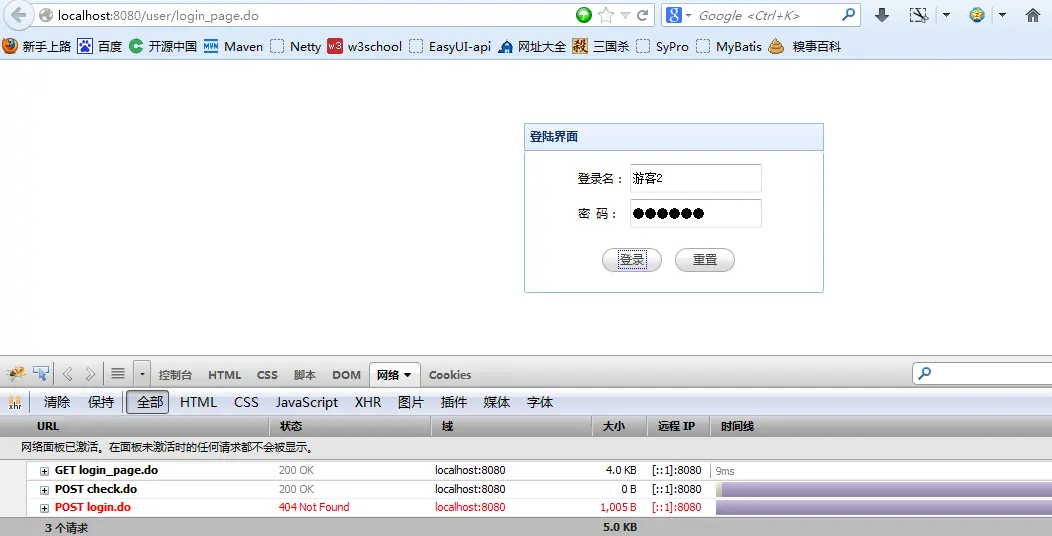
Task: Click the Firebug bug icon
Action: [15, 374]
